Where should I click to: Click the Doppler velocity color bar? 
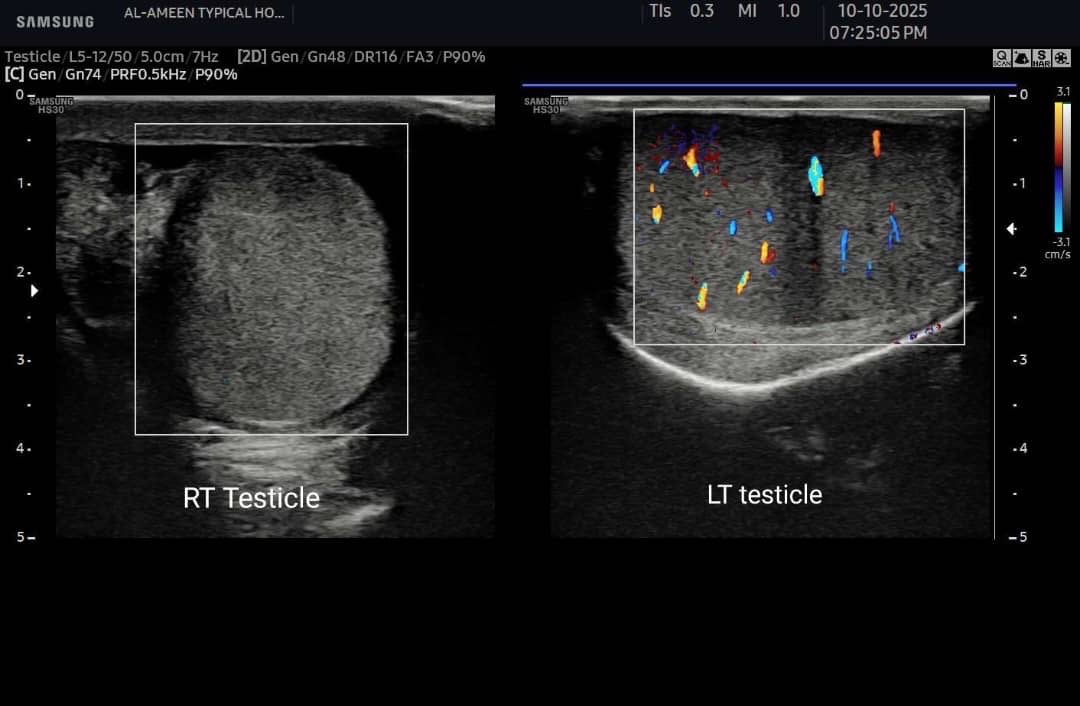[1058, 167]
